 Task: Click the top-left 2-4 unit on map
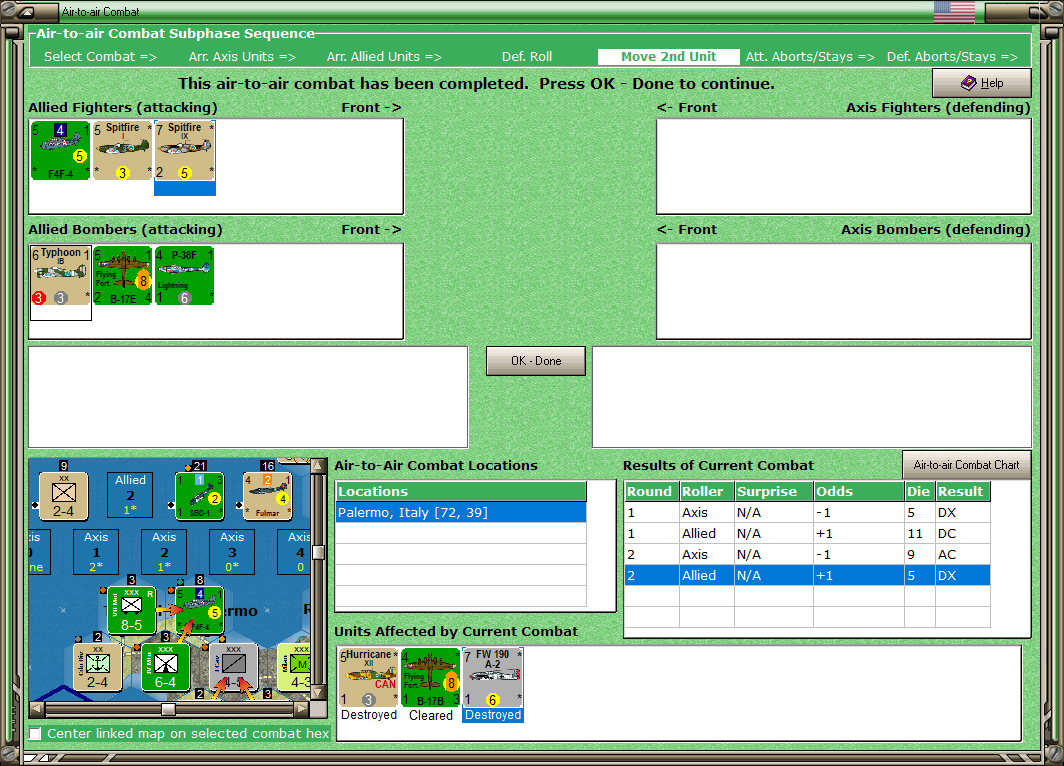click(x=64, y=497)
